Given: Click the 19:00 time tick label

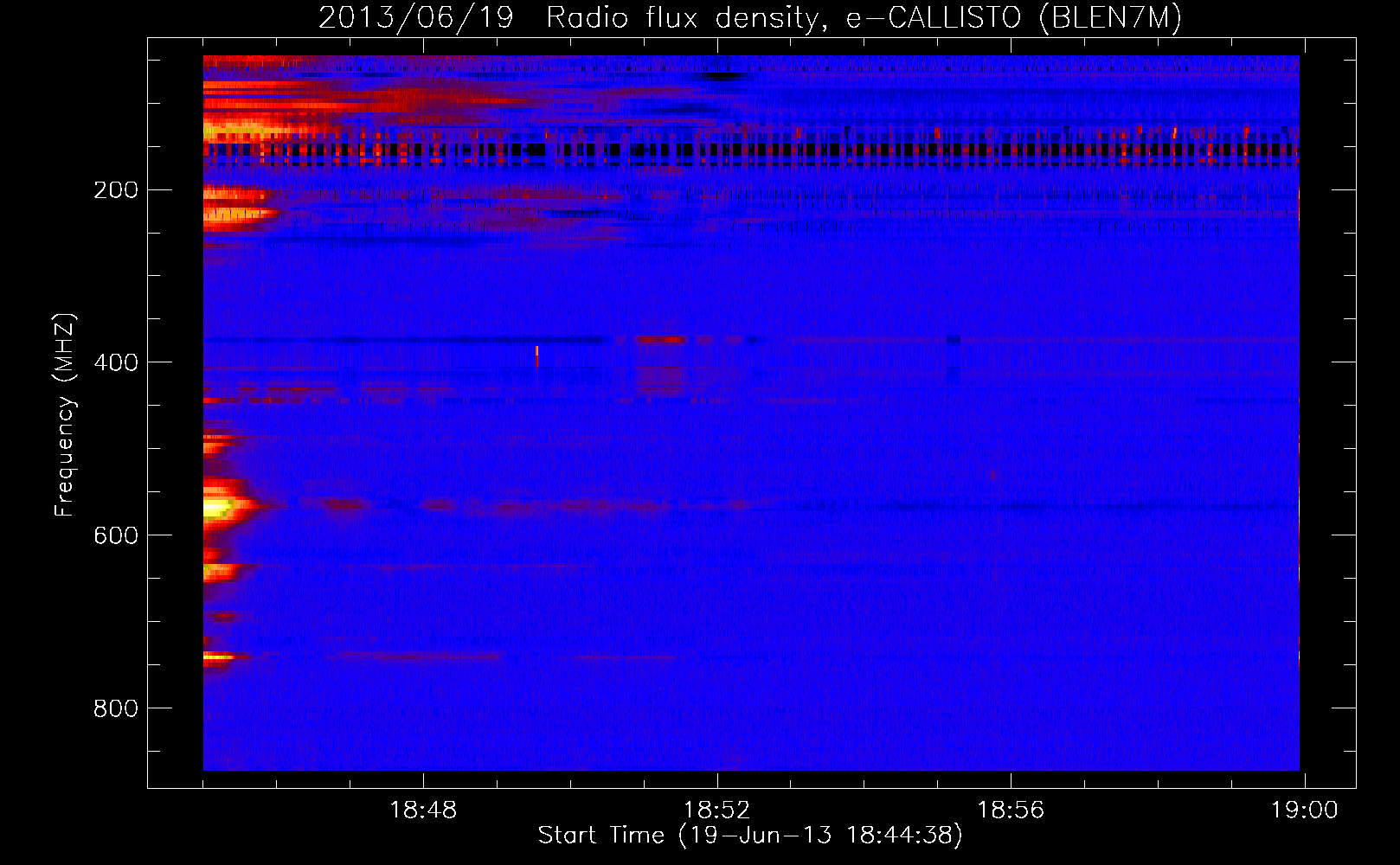Looking at the screenshot, I should (1304, 811).
